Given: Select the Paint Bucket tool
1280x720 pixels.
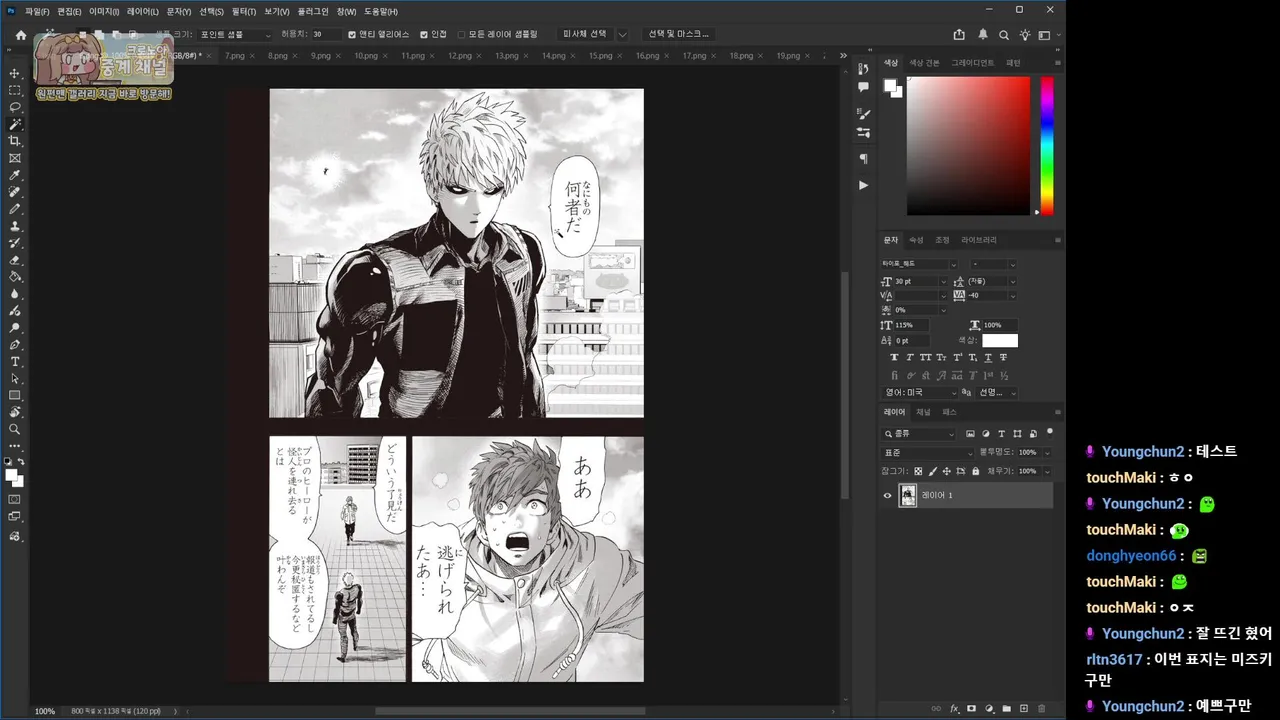Looking at the screenshot, I should pyautogui.click(x=15, y=277).
